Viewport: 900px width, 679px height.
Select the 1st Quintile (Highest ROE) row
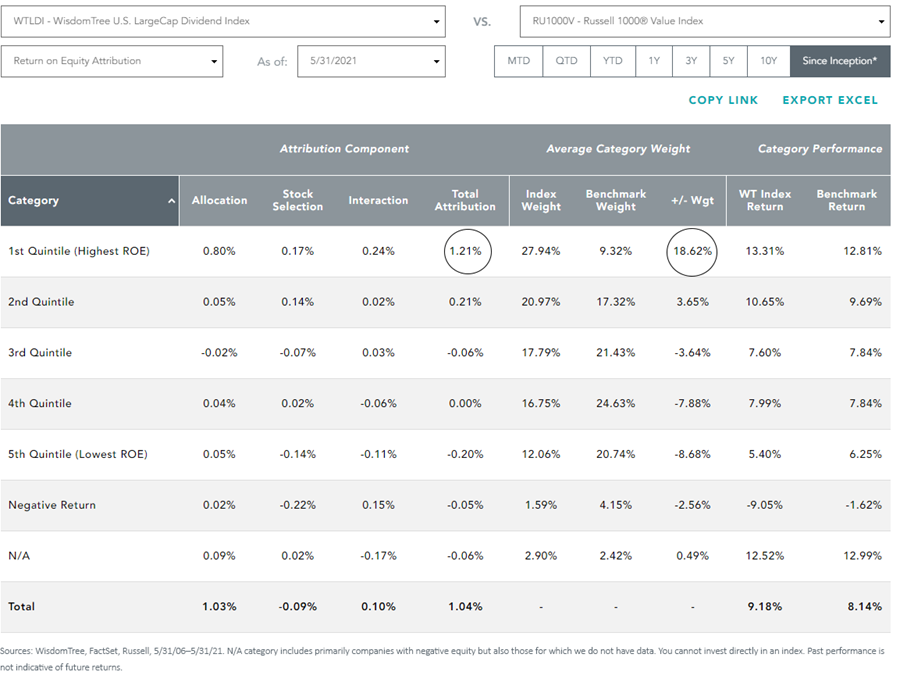(445, 251)
